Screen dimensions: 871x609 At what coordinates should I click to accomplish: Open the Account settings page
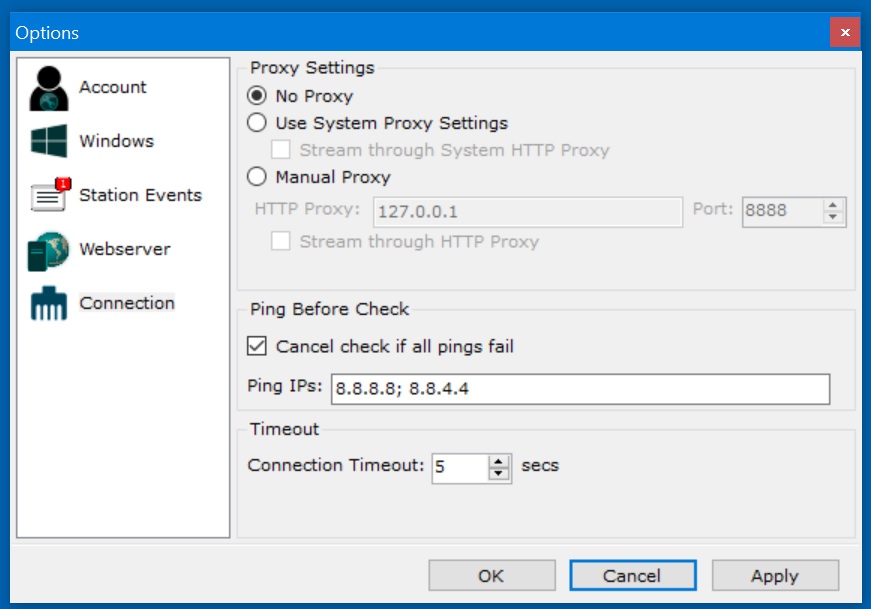(113, 88)
